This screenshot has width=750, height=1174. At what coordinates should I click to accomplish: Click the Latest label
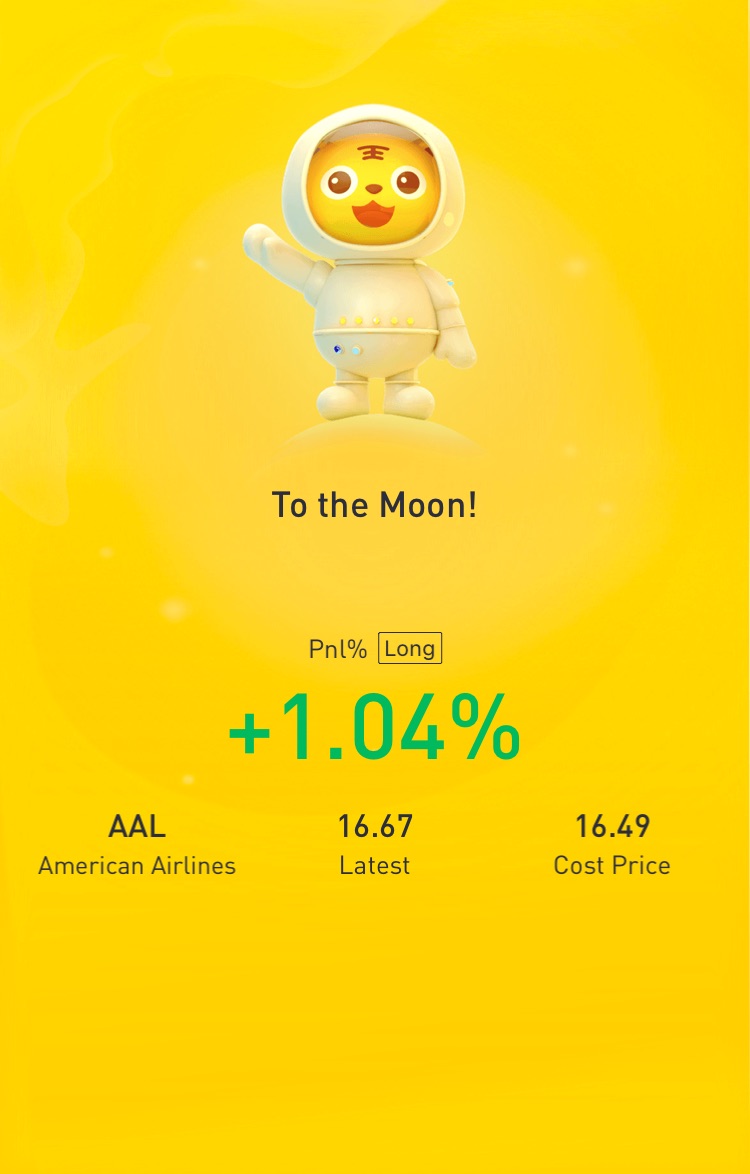point(375,866)
